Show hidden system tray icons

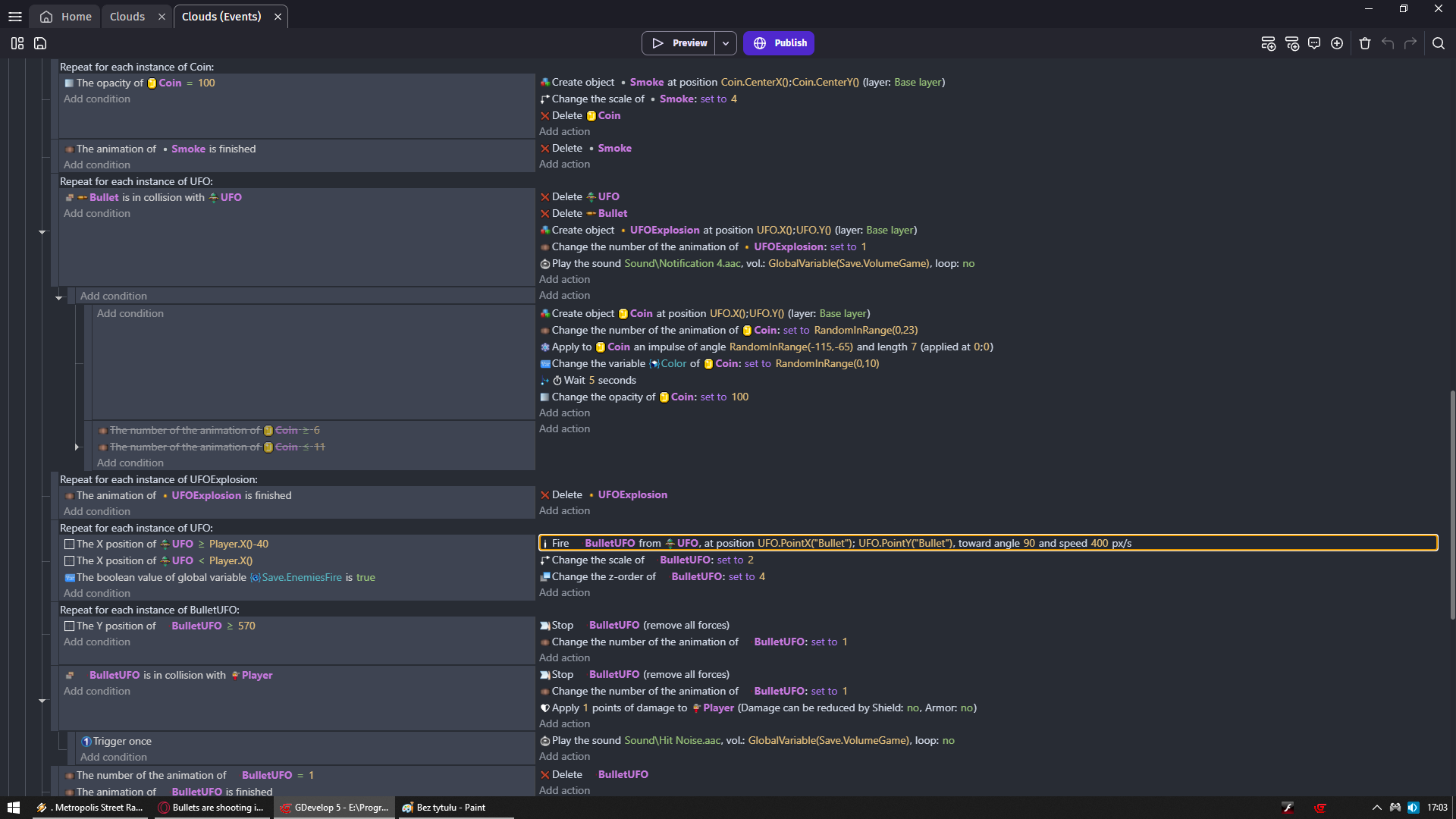1377,808
